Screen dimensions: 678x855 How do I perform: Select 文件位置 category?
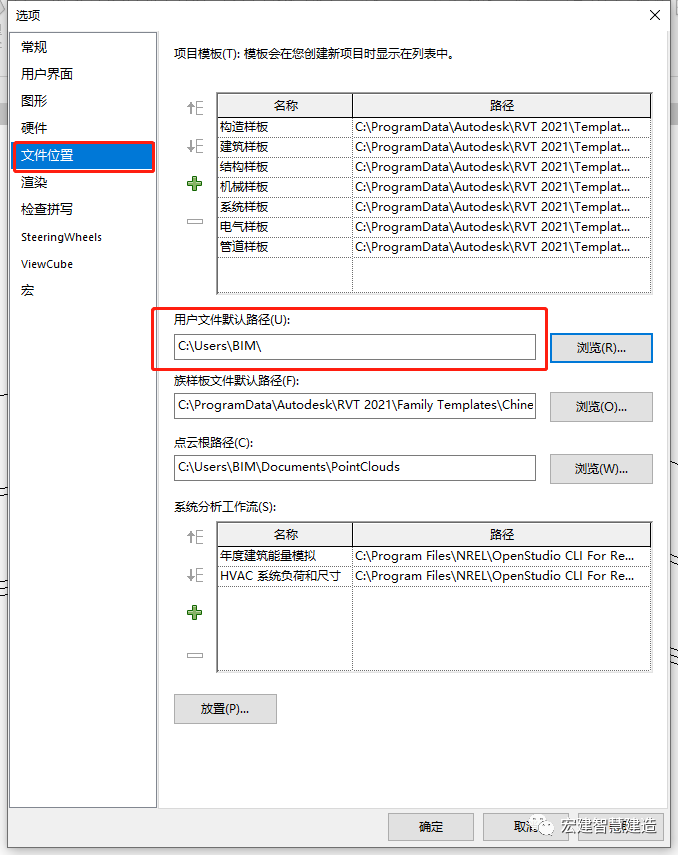click(83, 156)
